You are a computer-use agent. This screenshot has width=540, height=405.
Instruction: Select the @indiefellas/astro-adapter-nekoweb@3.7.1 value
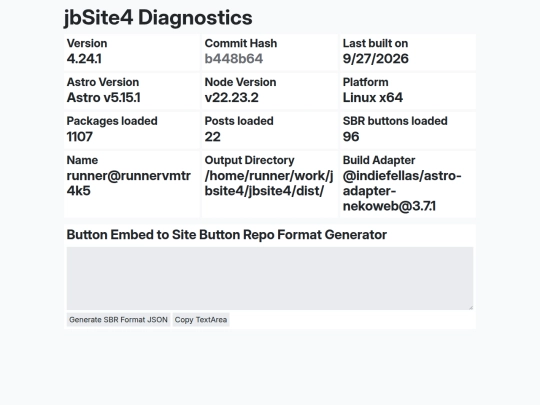(402, 191)
